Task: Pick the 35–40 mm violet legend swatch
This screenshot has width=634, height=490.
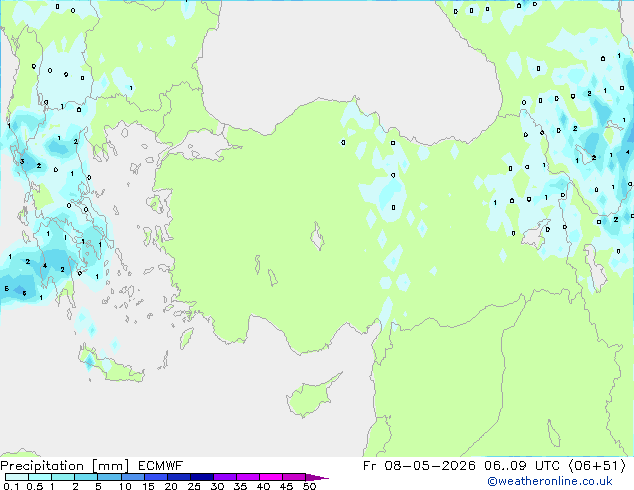Action: 247,477
